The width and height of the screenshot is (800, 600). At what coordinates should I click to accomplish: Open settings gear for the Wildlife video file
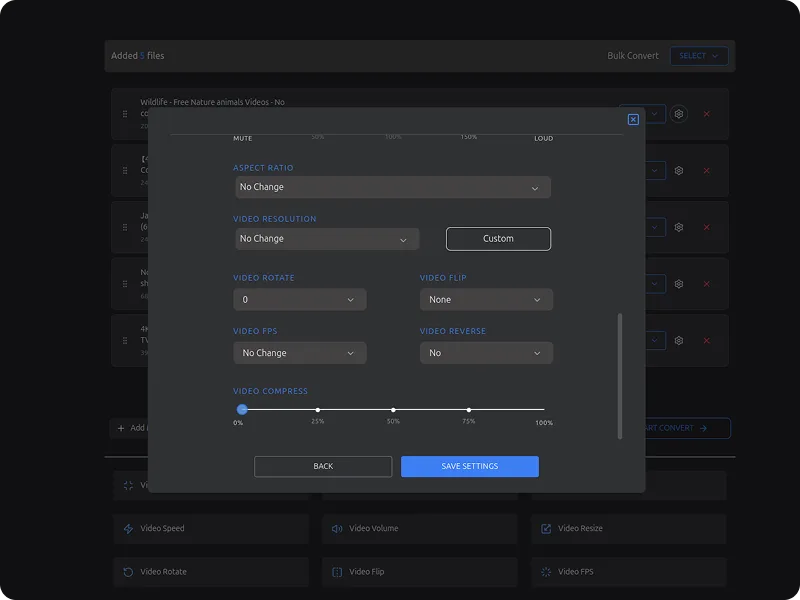coord(679,114)
